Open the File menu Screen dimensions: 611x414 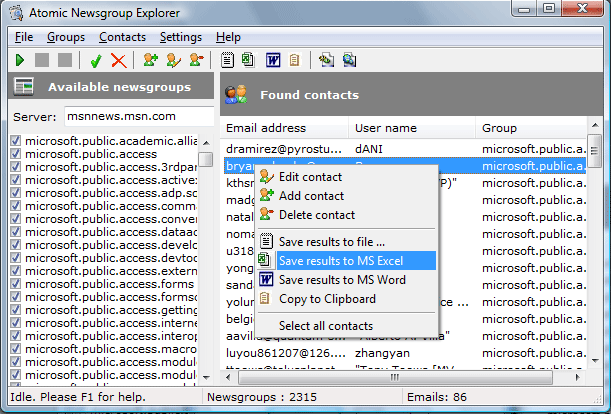24,37
